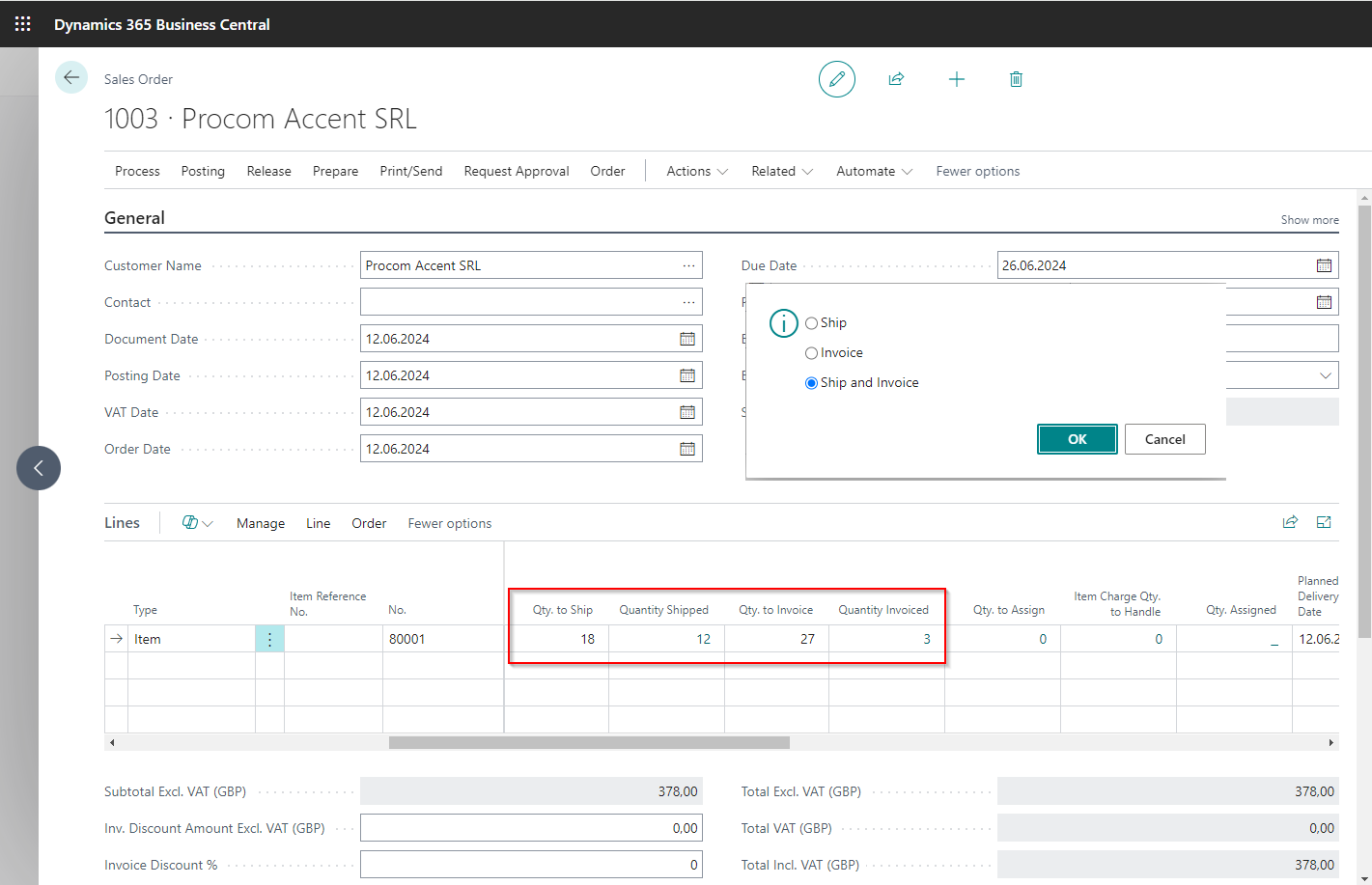Open the Customer Name lookup ellipsis
Screen dimensions: 1372x885
[688, 265]
